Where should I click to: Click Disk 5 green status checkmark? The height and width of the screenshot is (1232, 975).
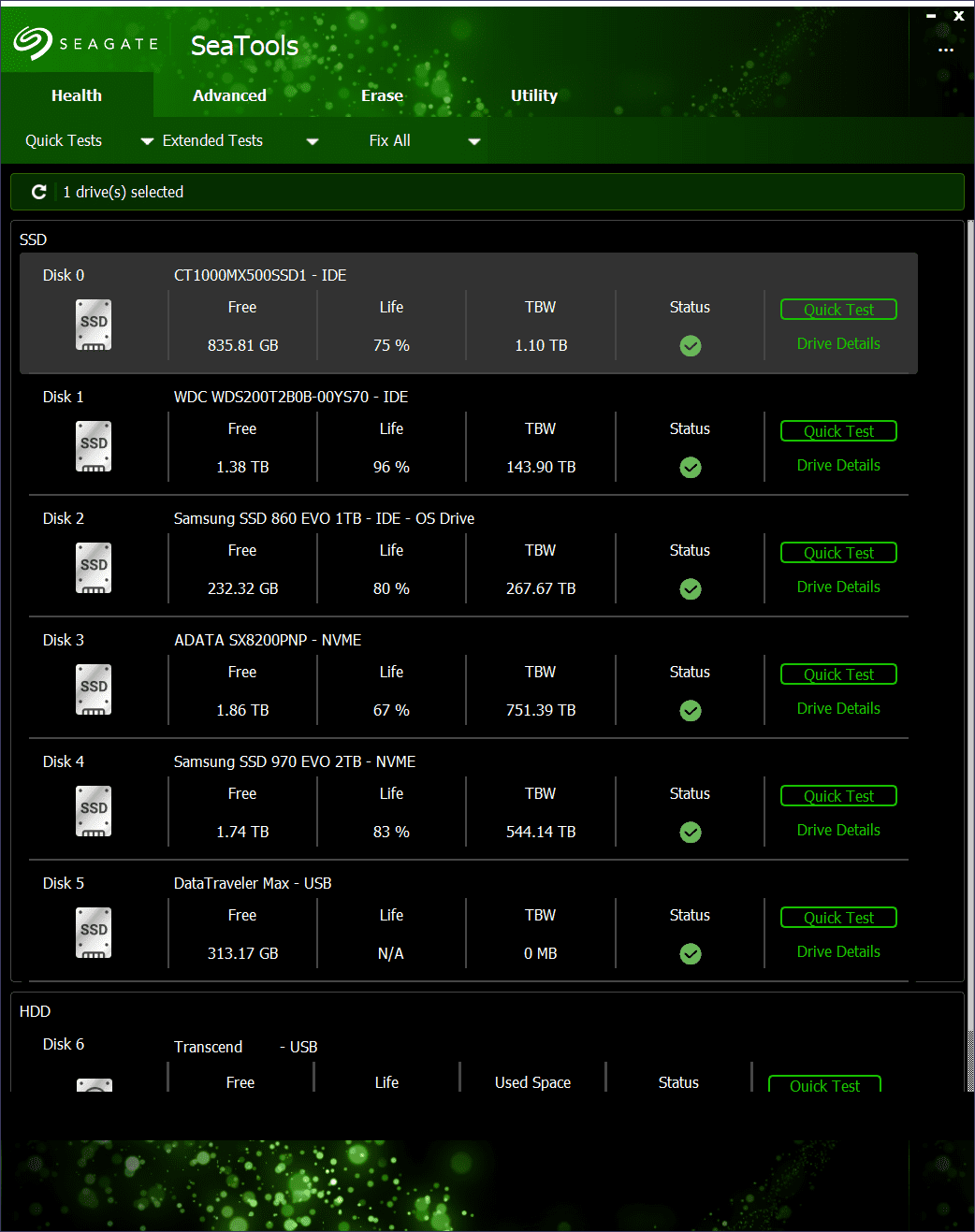click(x=691, y=954)
